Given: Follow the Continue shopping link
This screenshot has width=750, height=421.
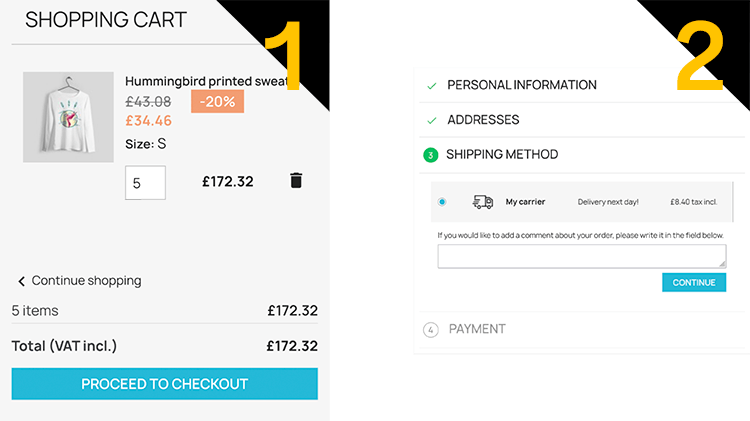Looking at the screenshot, I should tap(86, 281).
